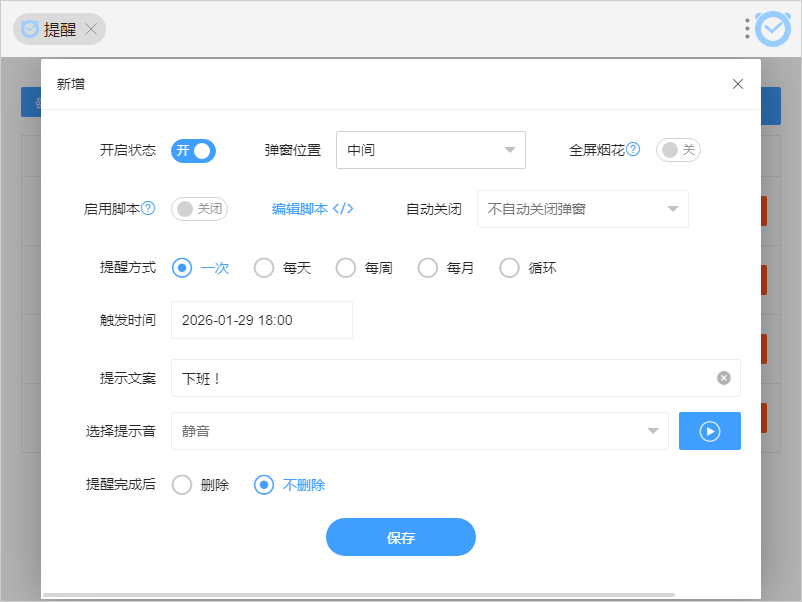Close the 新增 dialog
This screenshot has height=602, width=802.
click(738, 84)
